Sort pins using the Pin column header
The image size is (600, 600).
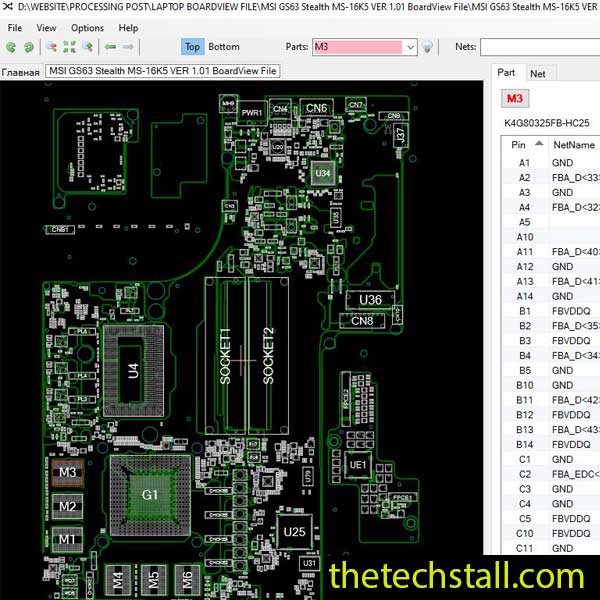(x=520, y=145)
